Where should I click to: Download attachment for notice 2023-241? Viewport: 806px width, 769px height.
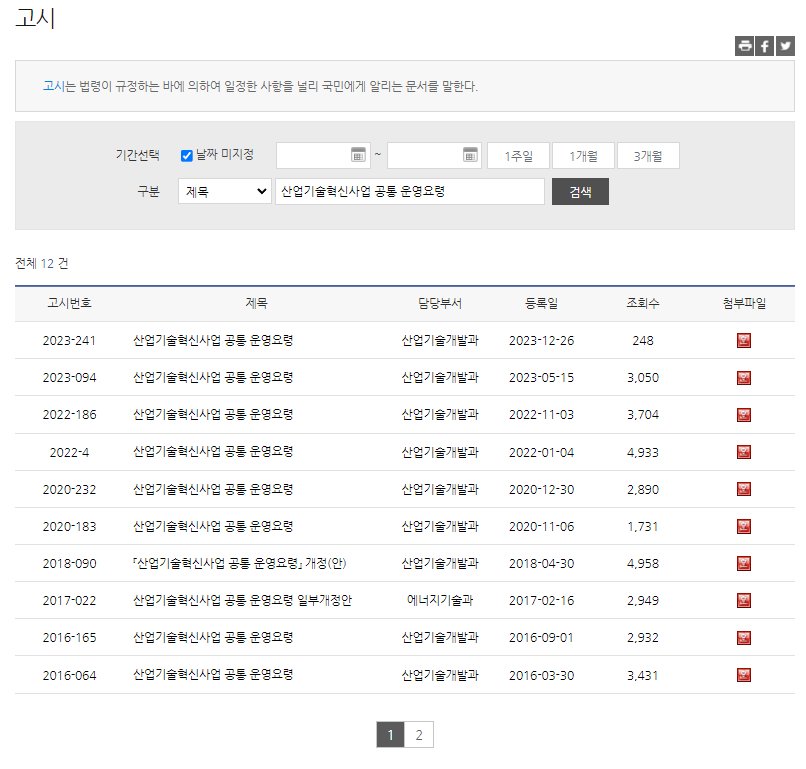[744, 340]
